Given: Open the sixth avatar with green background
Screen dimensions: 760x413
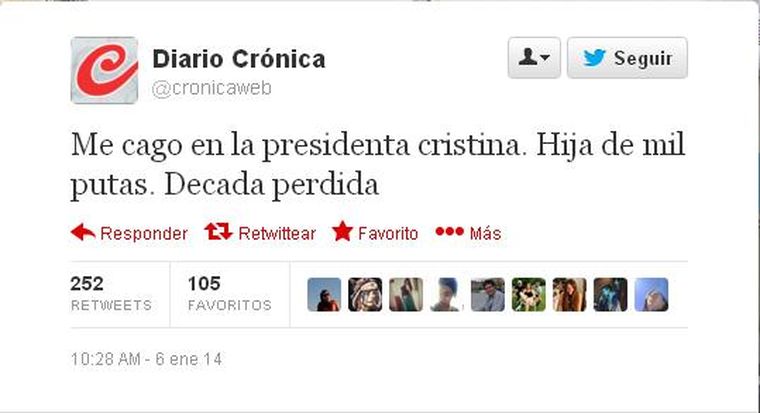Looking at the screenshot, I should (x=528, y=294).
